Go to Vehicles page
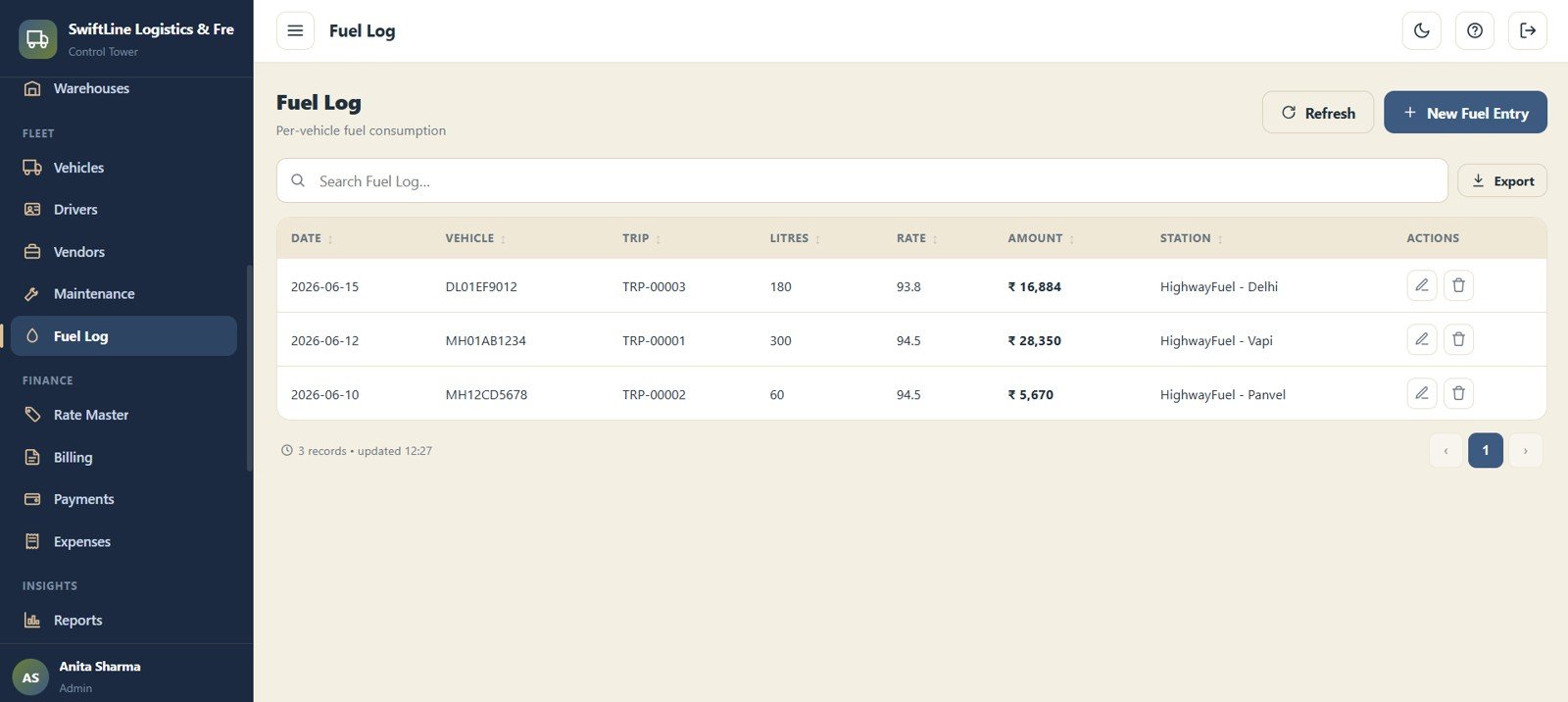This screenshot has width=1568, height=702. coord(123,168)
